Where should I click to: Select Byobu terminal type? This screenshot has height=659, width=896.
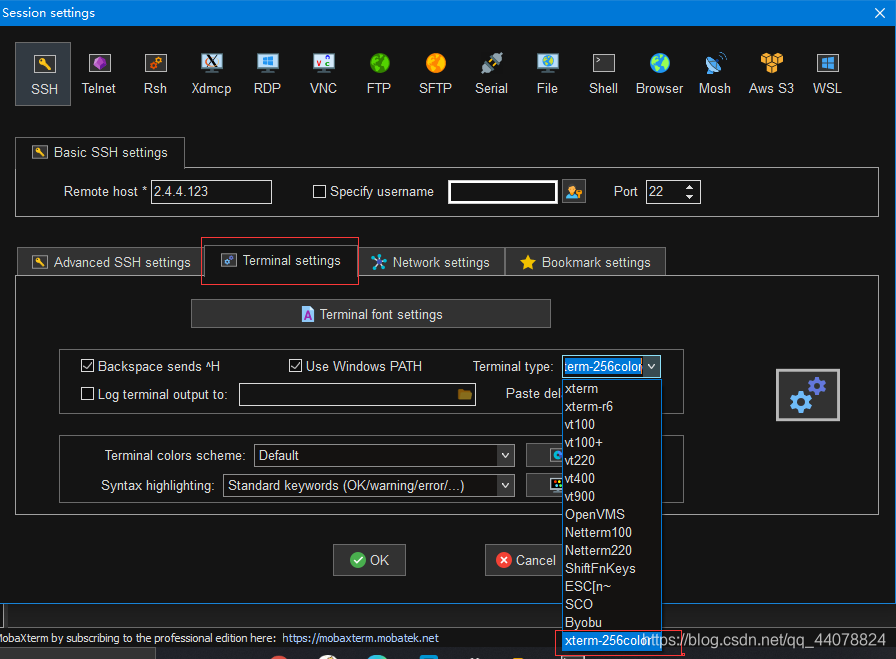point(612,622)
